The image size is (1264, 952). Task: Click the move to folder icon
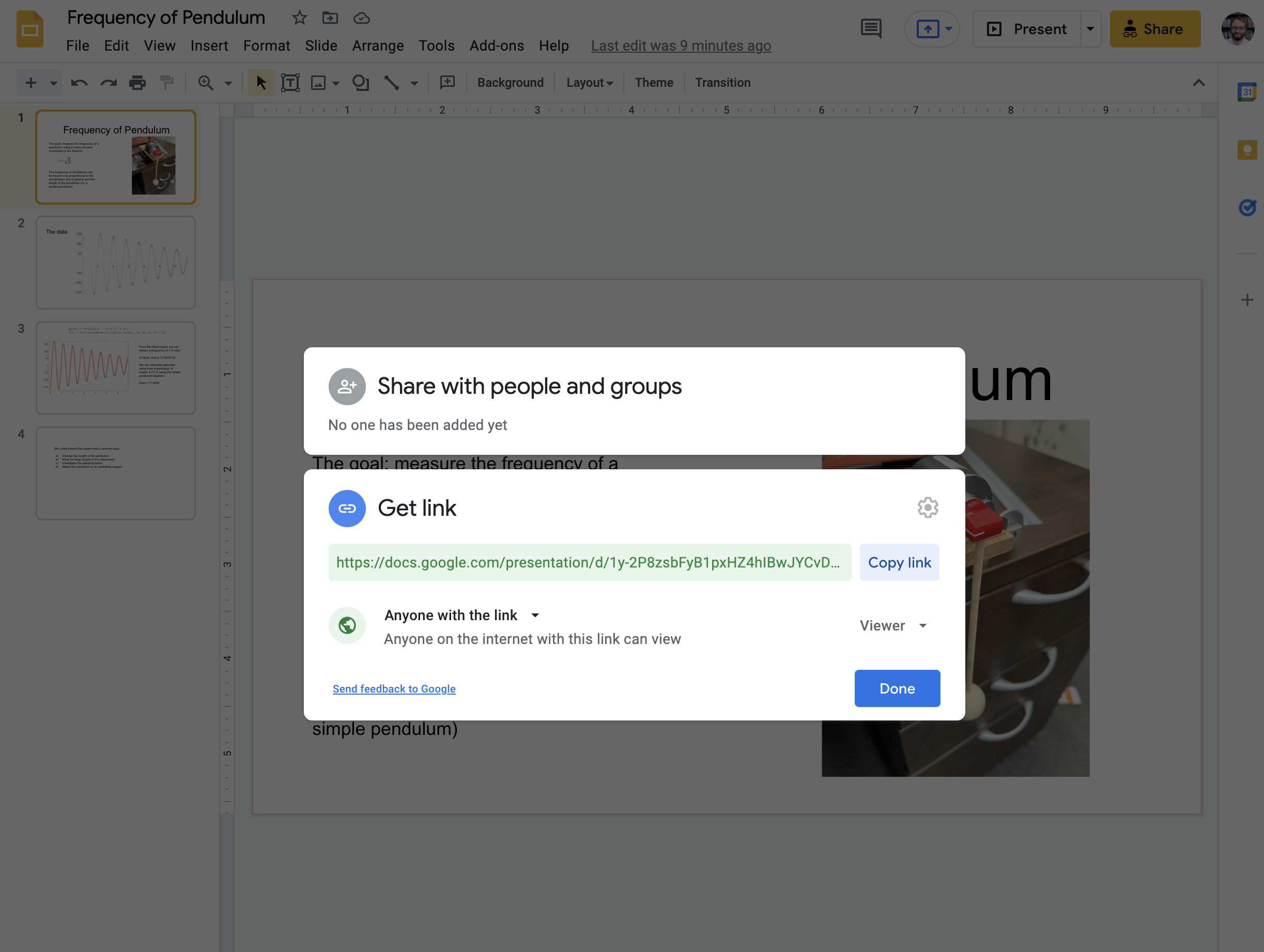330,18
